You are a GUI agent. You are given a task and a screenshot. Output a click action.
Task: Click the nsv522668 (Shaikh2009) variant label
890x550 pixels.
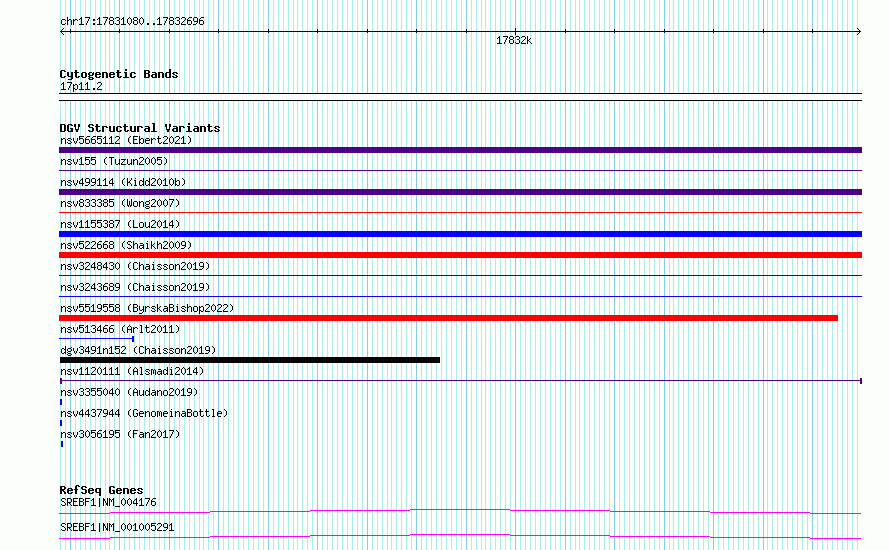point(126,245)
